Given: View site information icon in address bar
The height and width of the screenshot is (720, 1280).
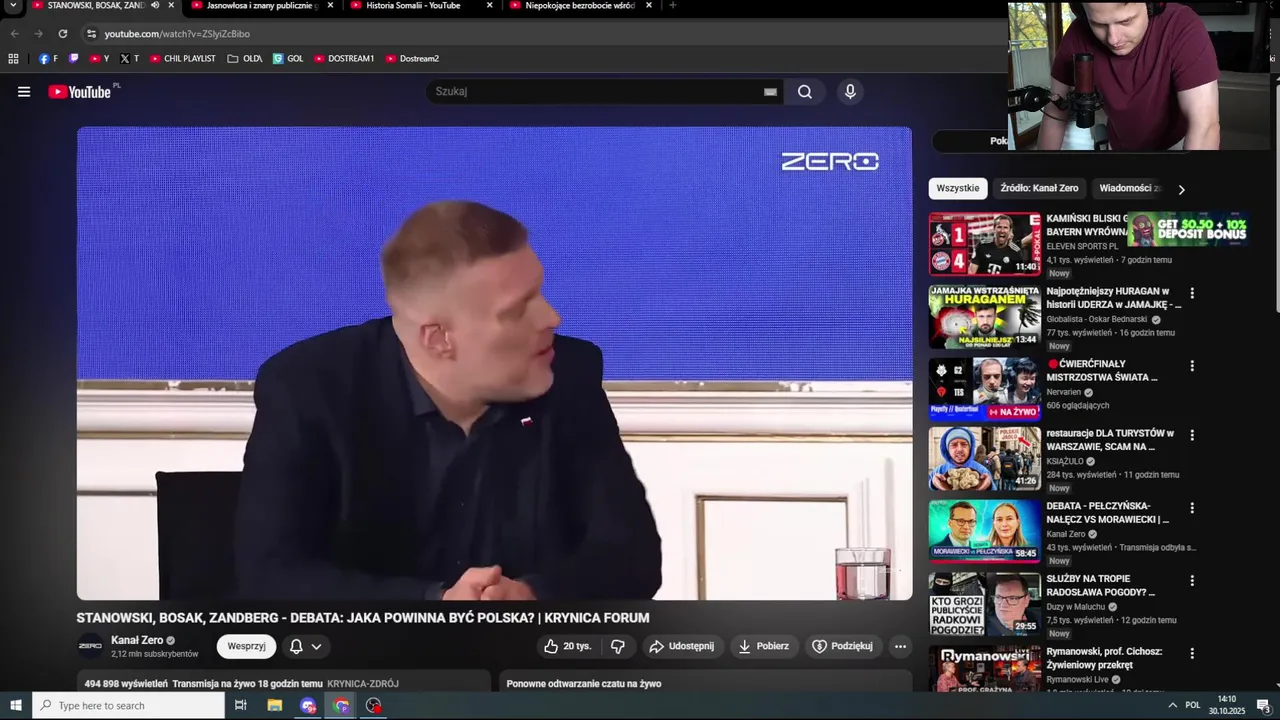Looking at the screenshot, I should [91, 34].
